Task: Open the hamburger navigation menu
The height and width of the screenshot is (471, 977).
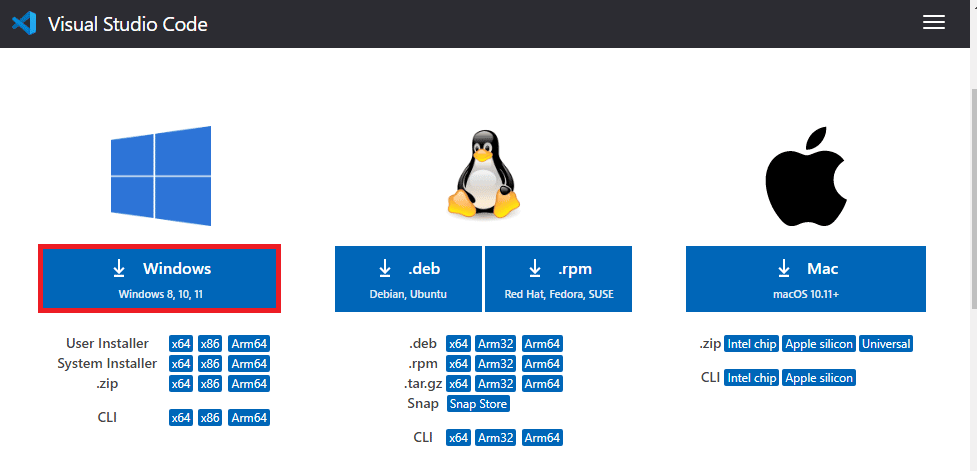Action: click(933, 23)
